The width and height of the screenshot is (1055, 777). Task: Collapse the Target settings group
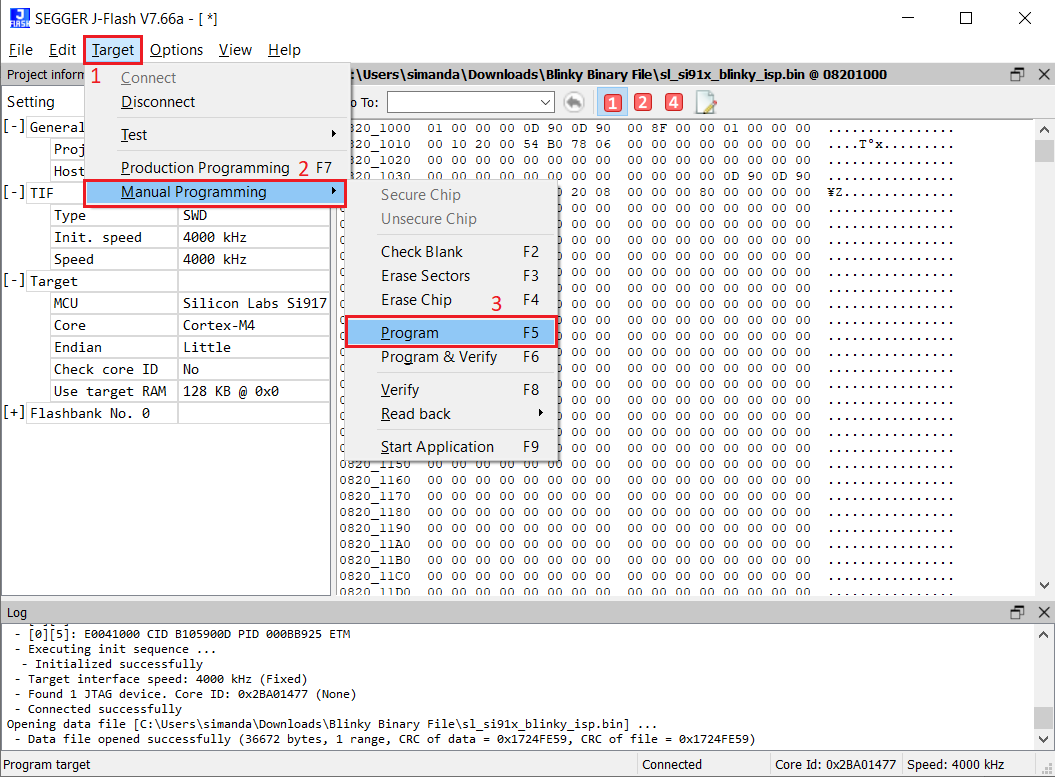[14, 281]
